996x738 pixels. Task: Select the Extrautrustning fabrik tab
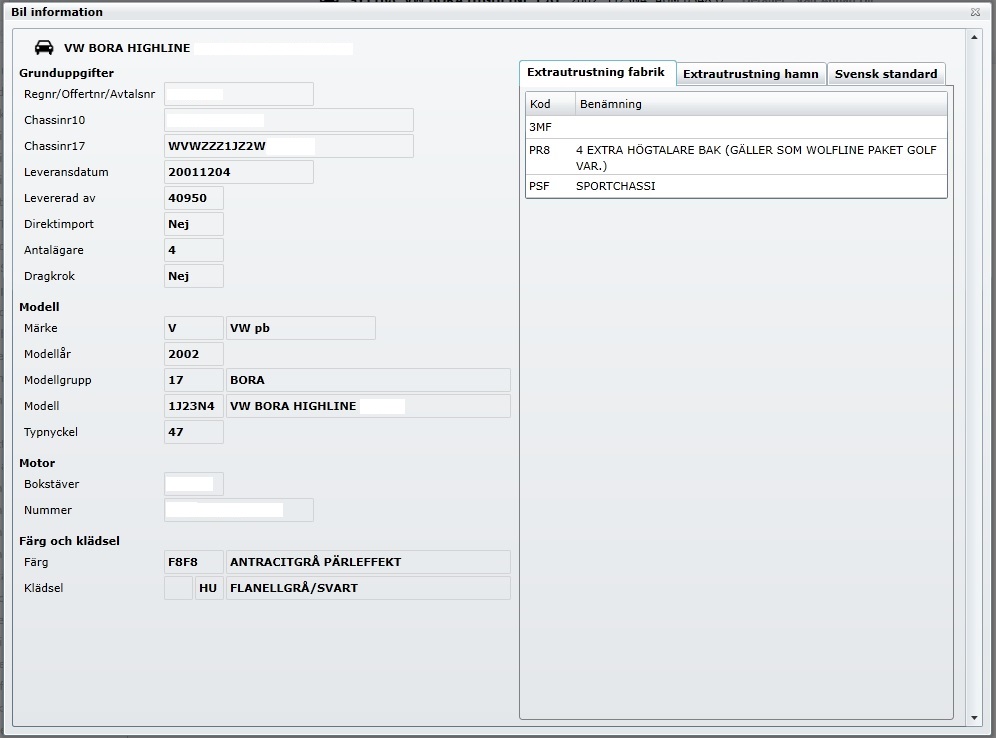click(x=596, y=73)
